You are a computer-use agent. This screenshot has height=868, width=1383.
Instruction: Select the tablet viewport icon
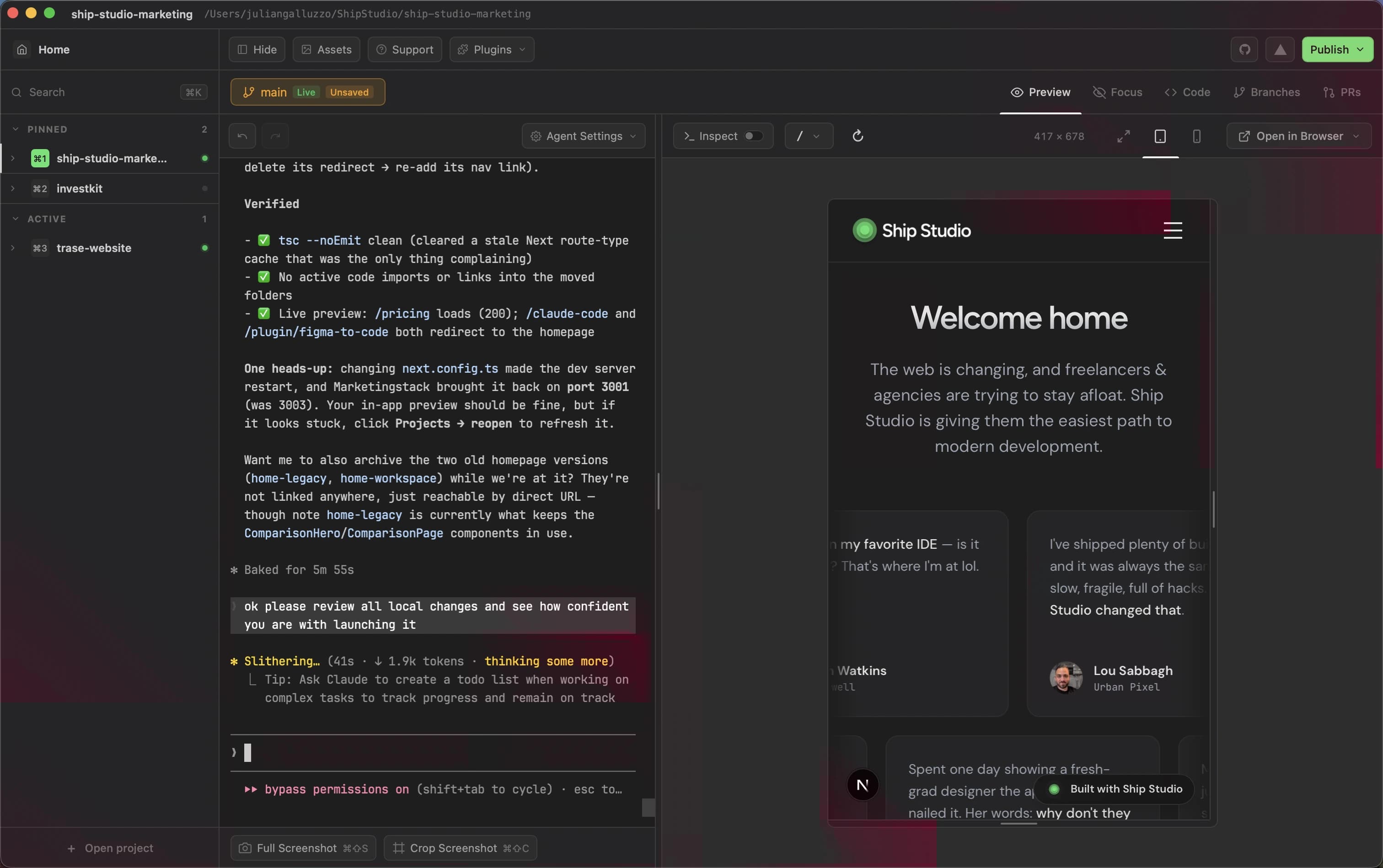click(1160, 136)
